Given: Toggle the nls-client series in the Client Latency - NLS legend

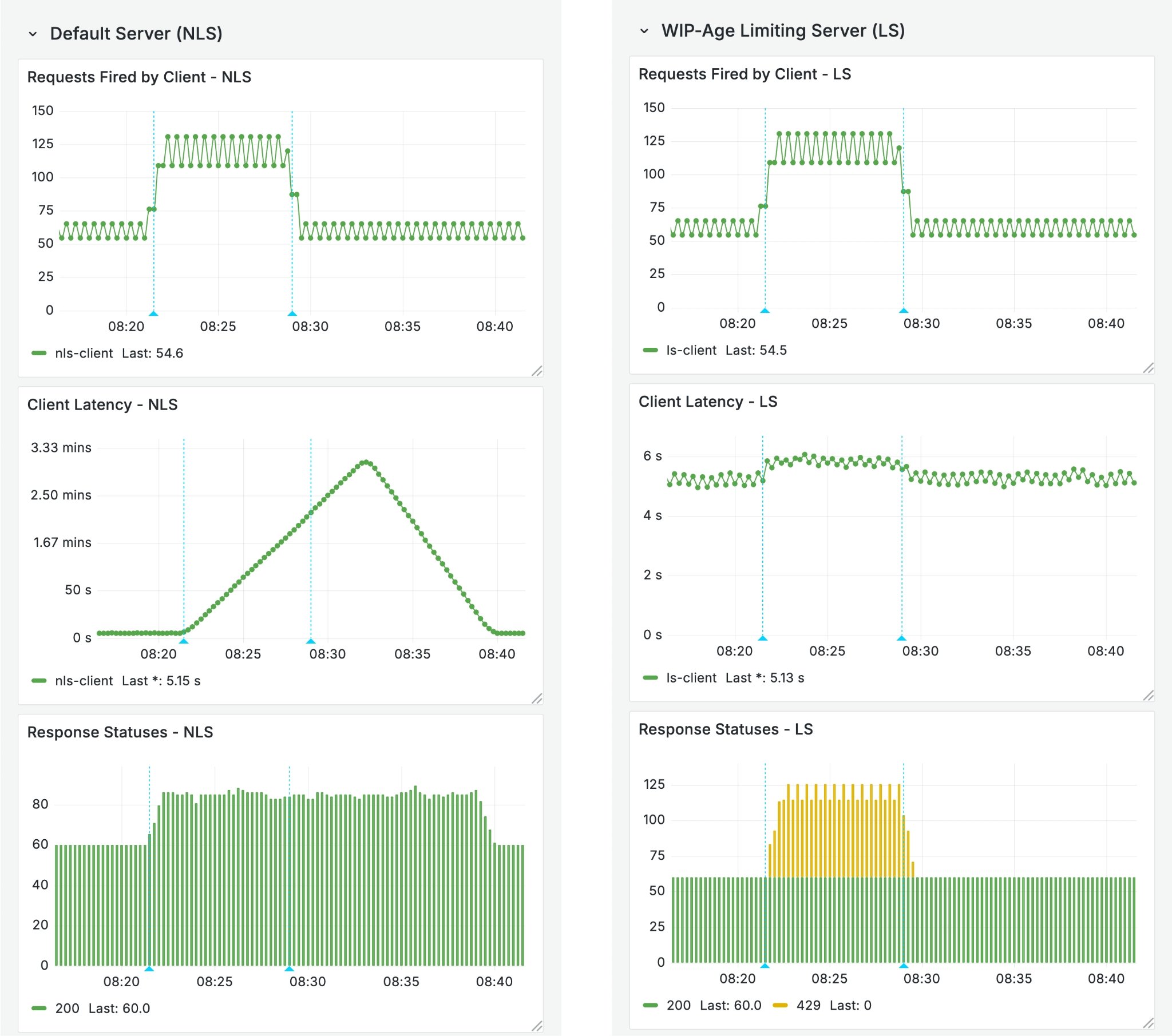Looking at the screenshot, I should [84, 681].
